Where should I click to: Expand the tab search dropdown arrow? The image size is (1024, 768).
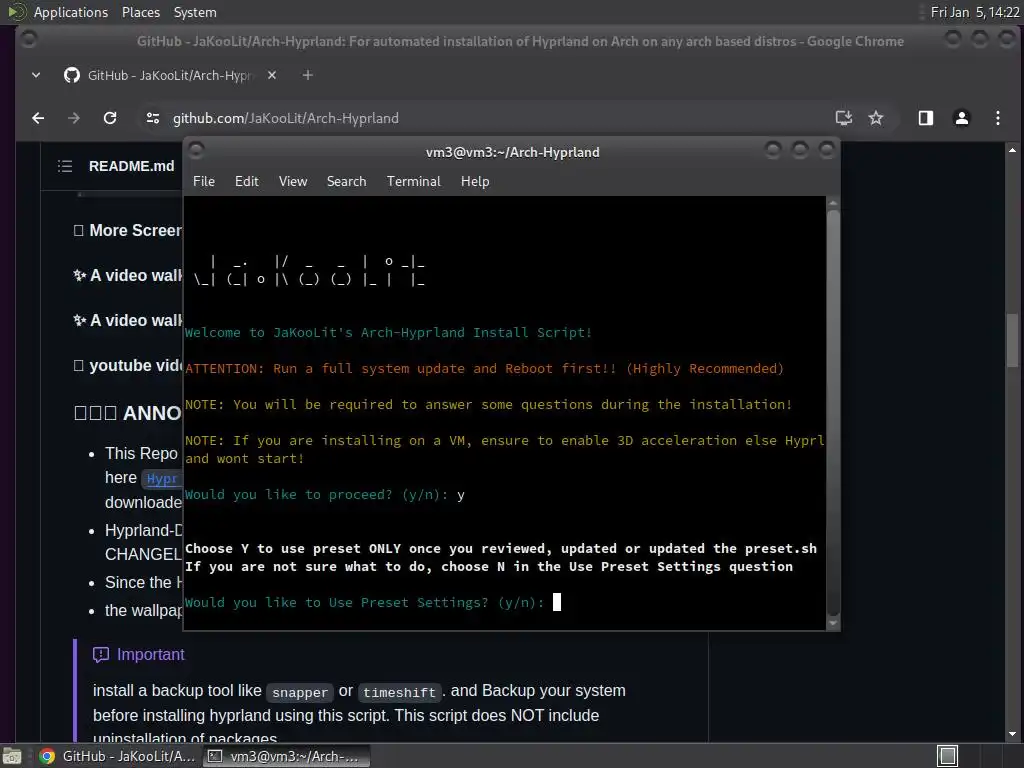(36, 75)
